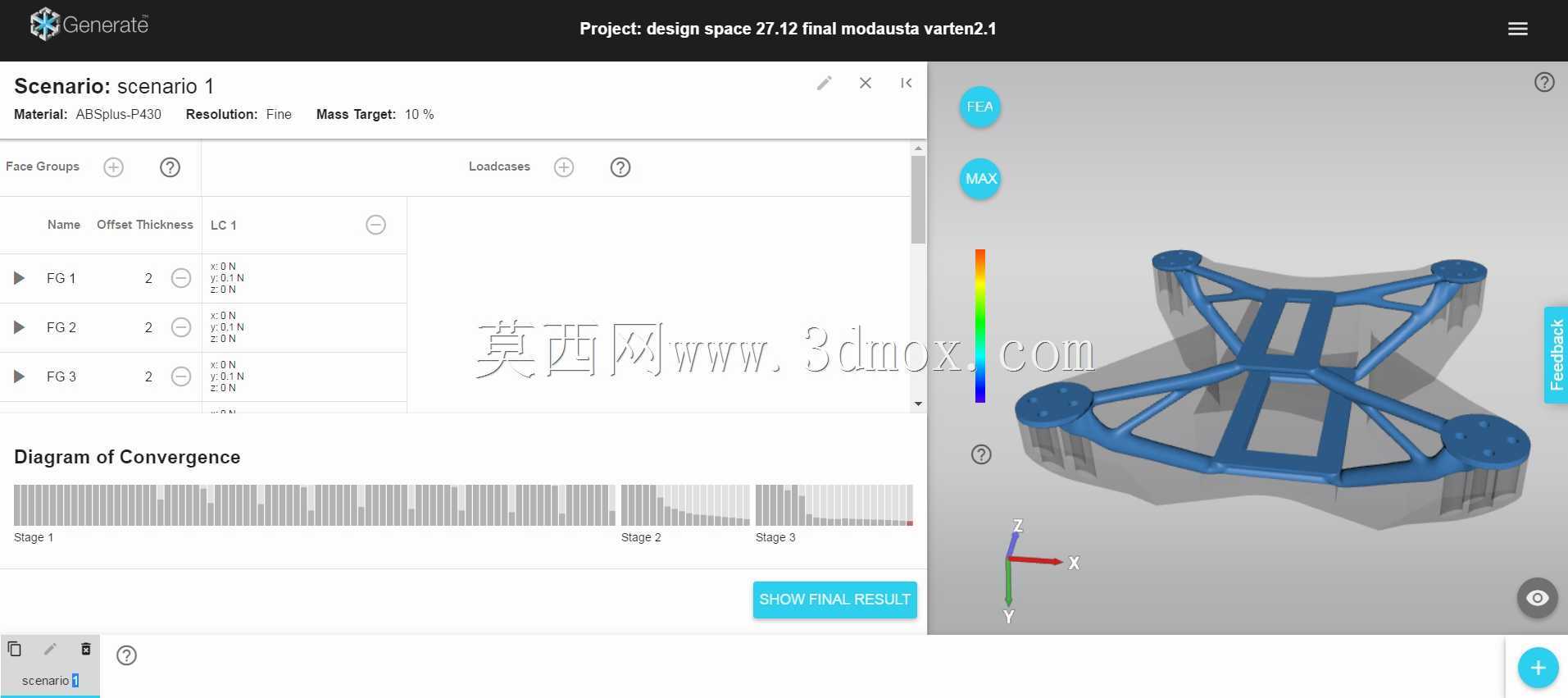The height and width of the screenshot is (698, 1568).
Task: Click the Generate logo
Action: [89, 25]
